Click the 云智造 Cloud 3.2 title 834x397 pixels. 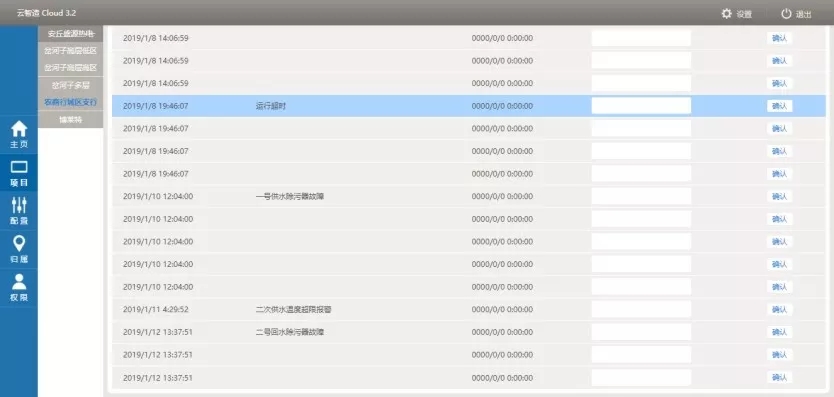pos(46,13)
